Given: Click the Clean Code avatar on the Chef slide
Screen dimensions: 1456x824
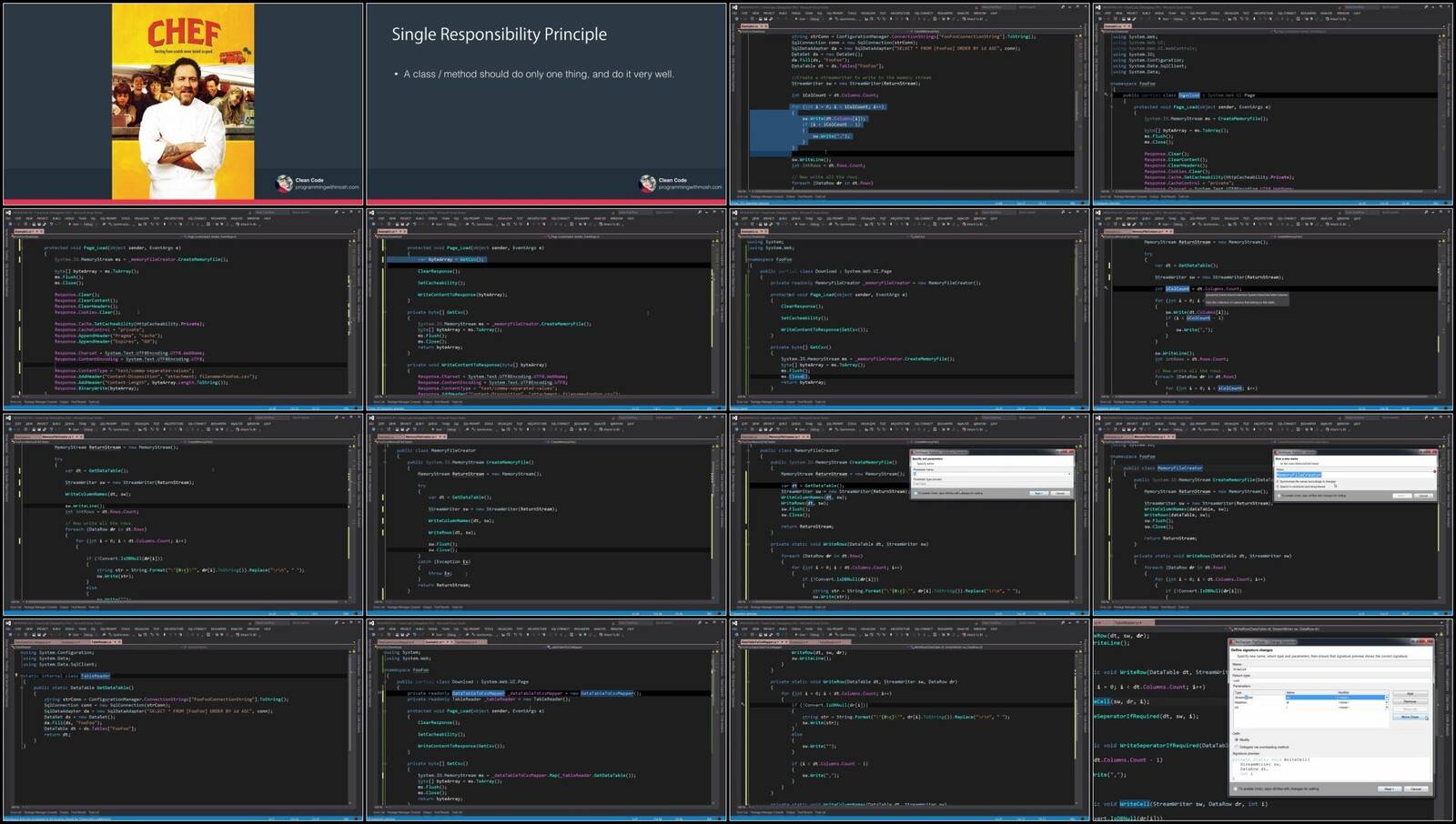Looking at the screenshot, I should point(285,183).
